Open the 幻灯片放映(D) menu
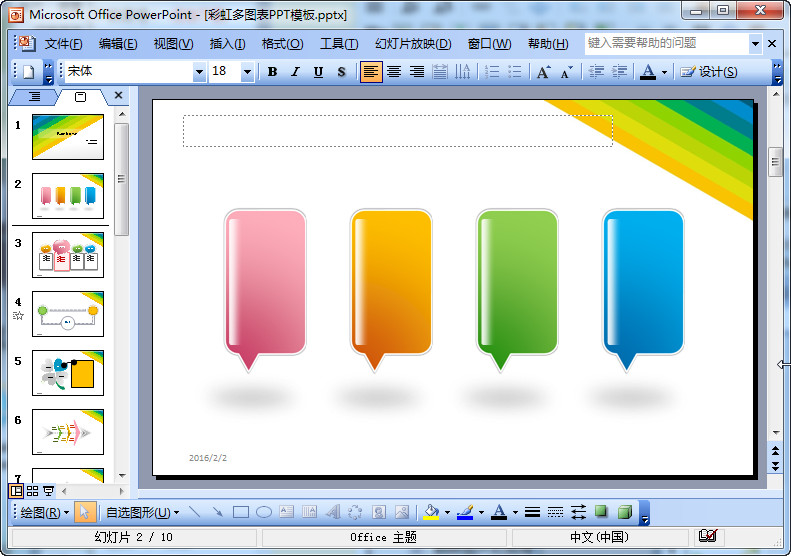This screenshot has height=556, width=791. pos(412,44)
